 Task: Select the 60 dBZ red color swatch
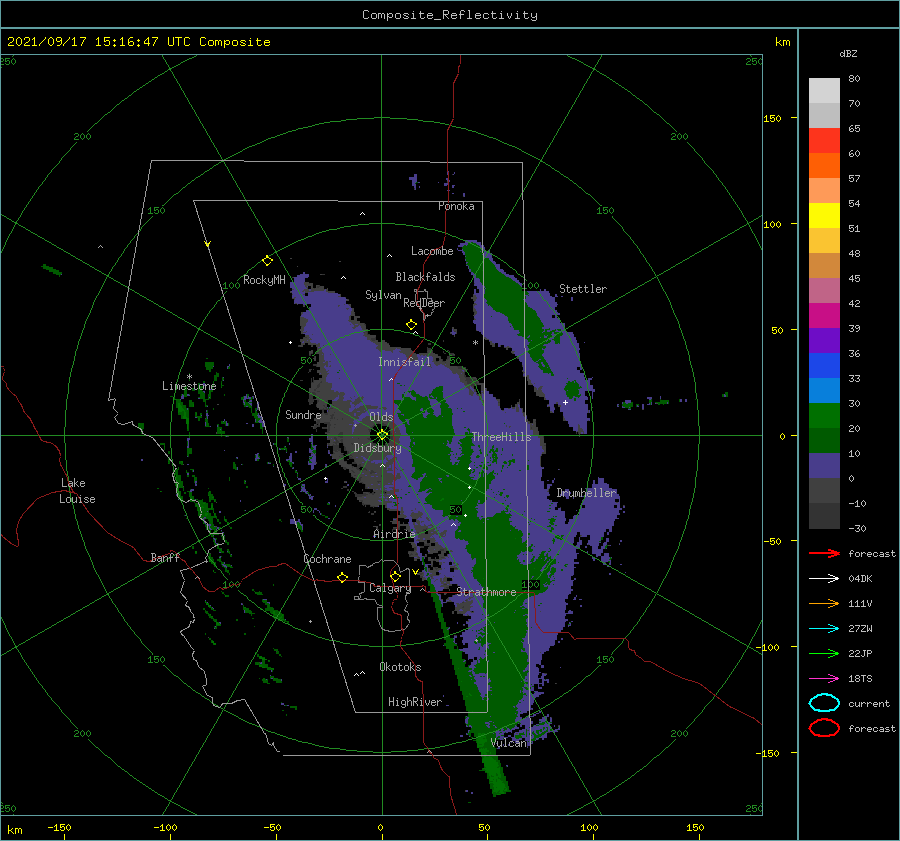click(x=824, y=141)
